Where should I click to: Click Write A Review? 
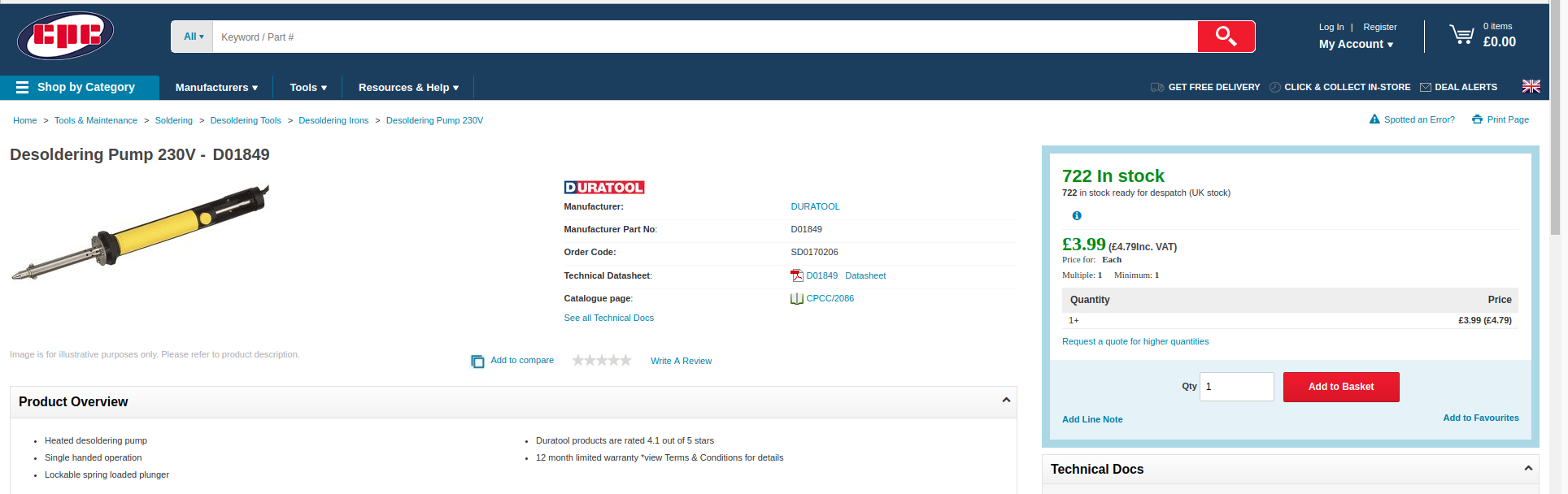tap(681, 361)
